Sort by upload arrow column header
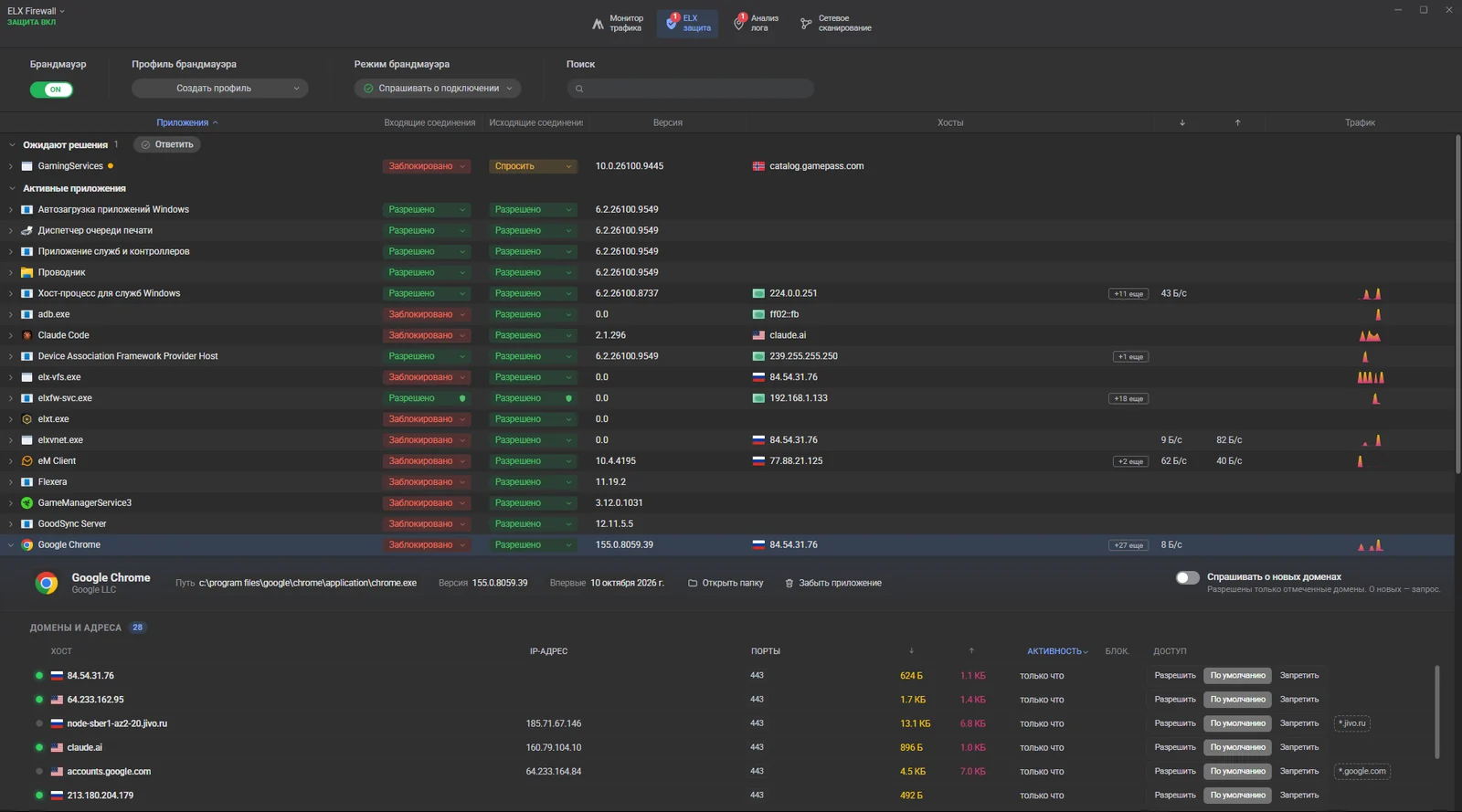The height and width of the screenshot is (812, 1462). coord(1237,122)
